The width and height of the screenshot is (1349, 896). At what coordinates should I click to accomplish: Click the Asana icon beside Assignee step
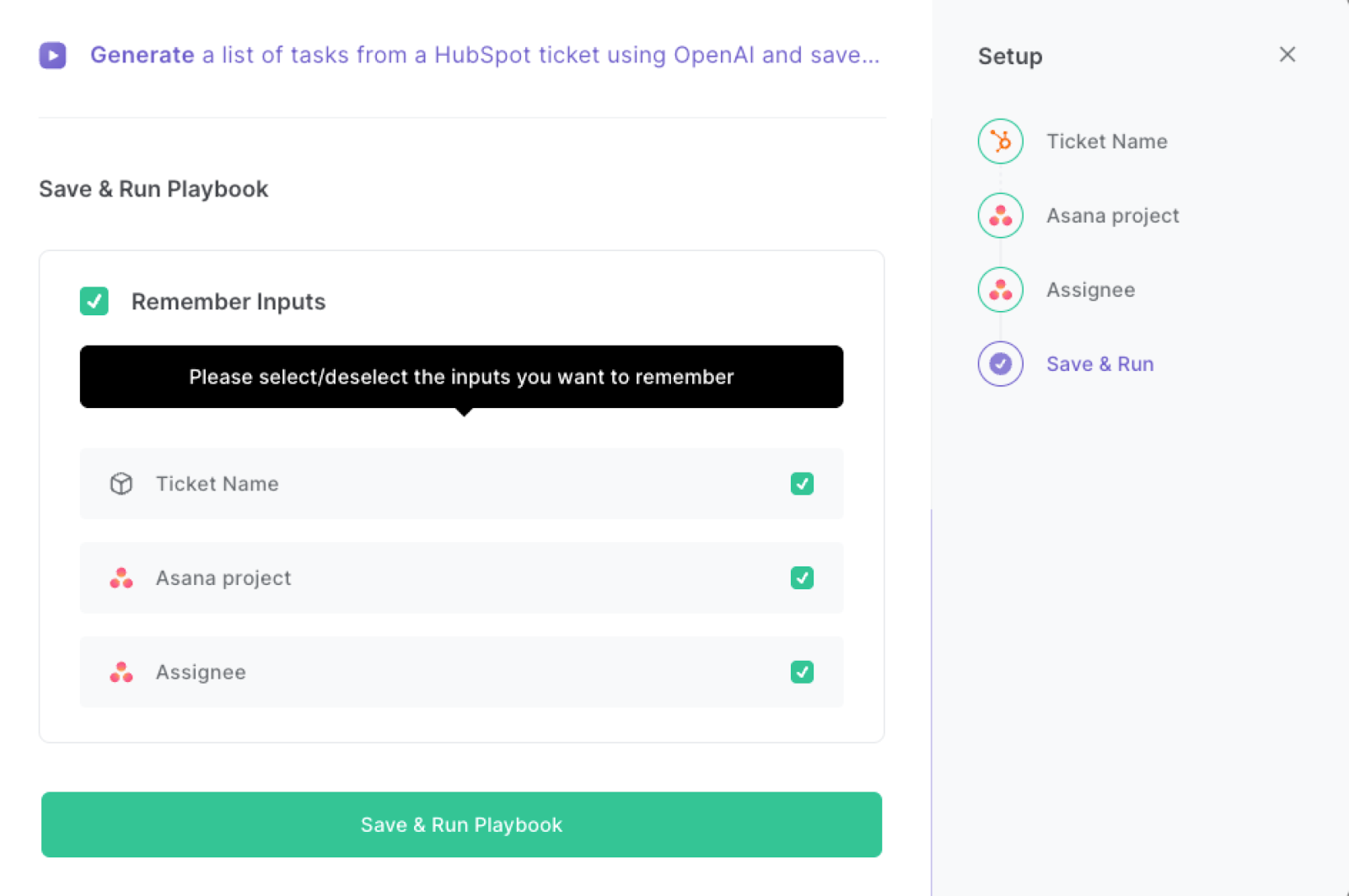(x=1000, y=289)
